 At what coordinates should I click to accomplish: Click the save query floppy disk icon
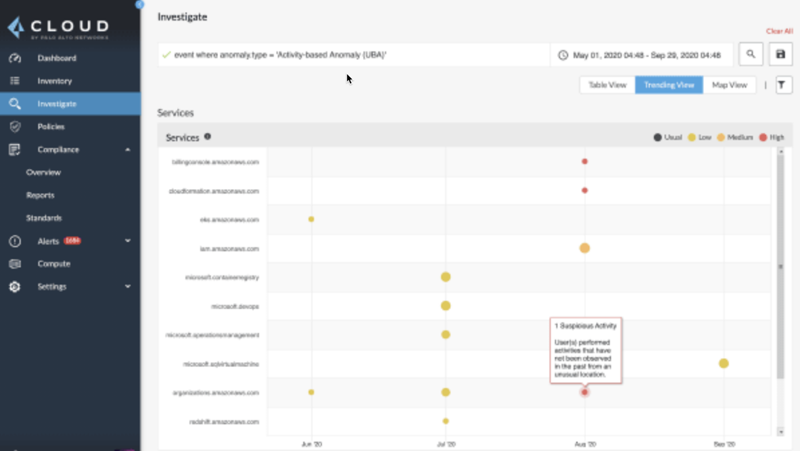click(780, 55)
